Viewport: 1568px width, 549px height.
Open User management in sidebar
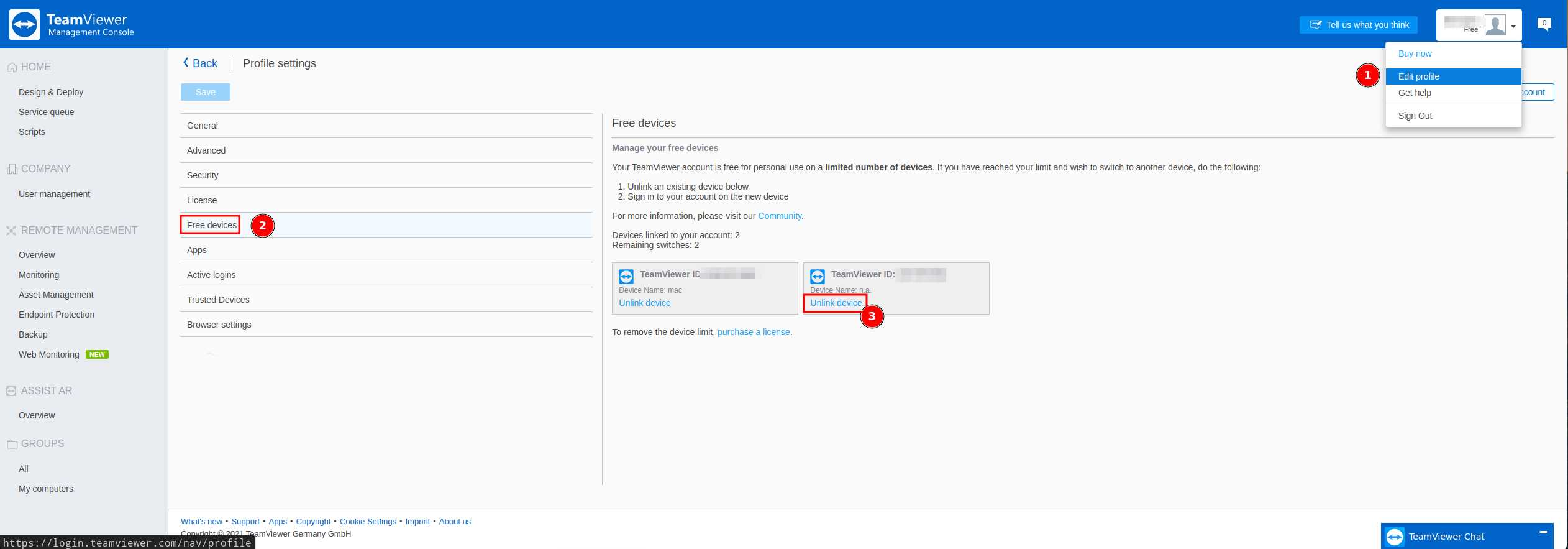click(x=55, y=194)
